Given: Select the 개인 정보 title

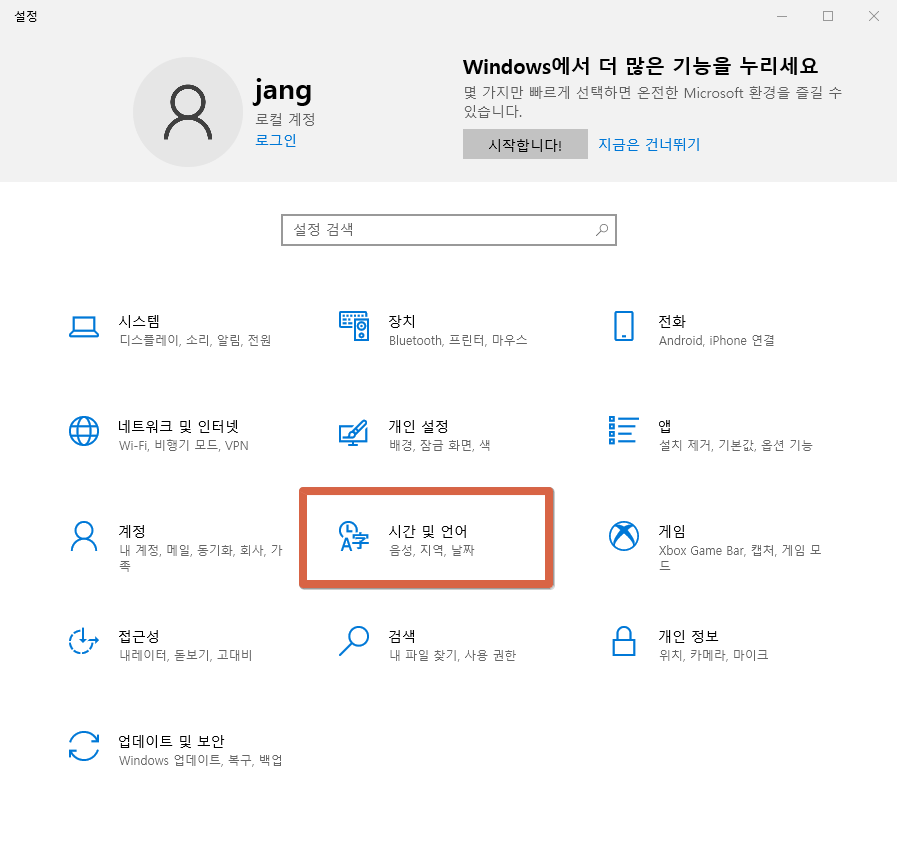Looking at the screenshot, I should coord(688,636).
